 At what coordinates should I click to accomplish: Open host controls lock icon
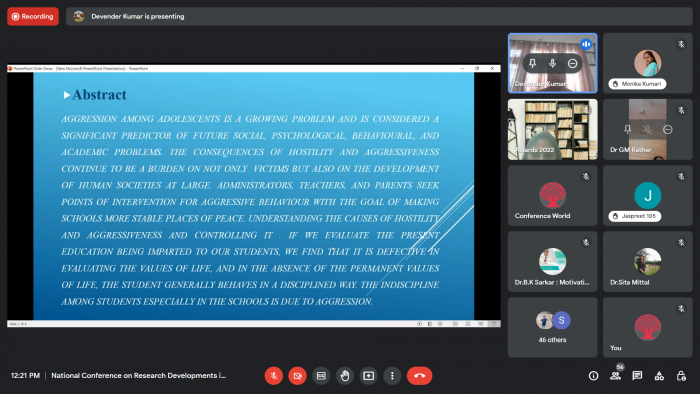tap(681, 376)
